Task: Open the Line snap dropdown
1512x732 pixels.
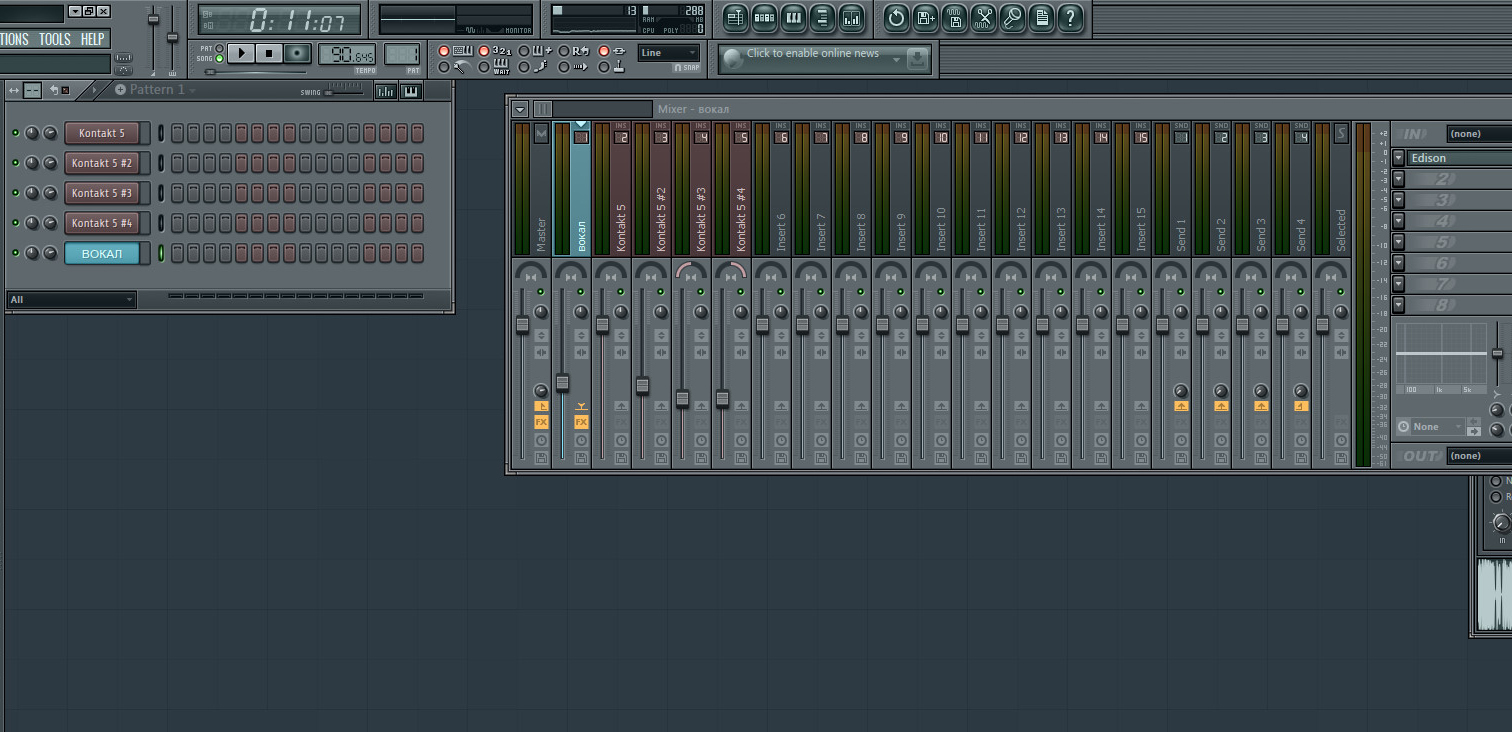Action: [669, 53]
